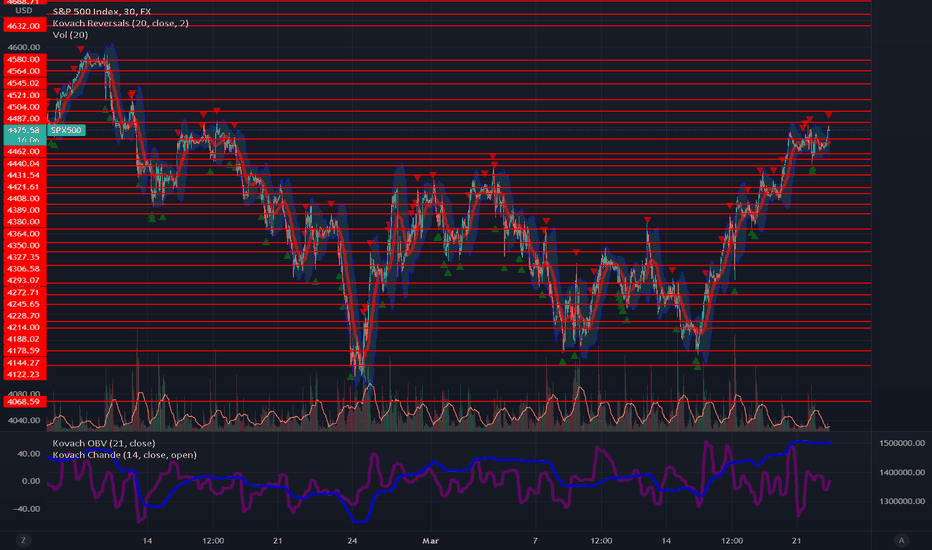Click the 4600.00 axis tick
The image size is (932, 550).
coord(24,47)
